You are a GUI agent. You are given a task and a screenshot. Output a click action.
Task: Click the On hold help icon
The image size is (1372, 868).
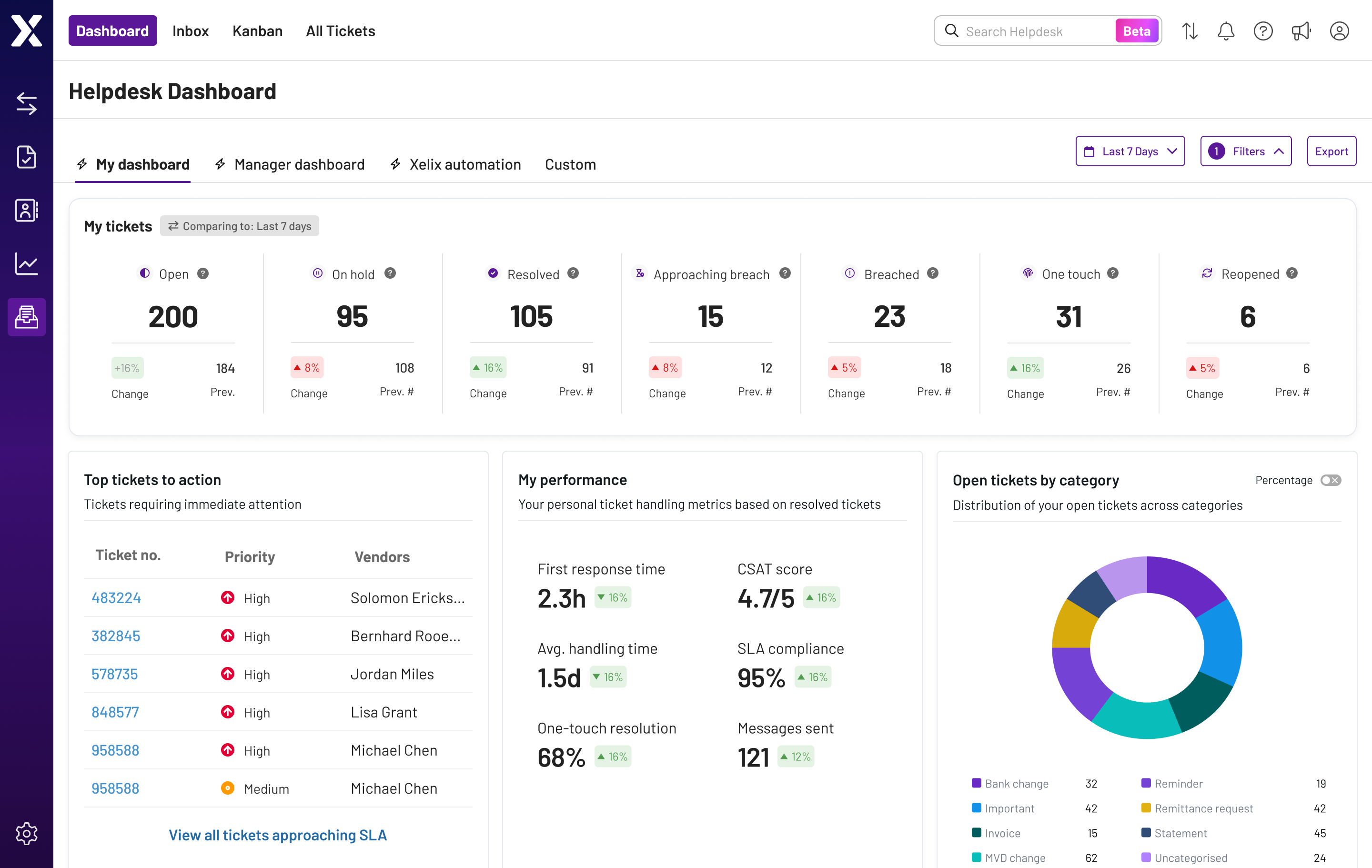pyautogui.click(x=390, y=273)
